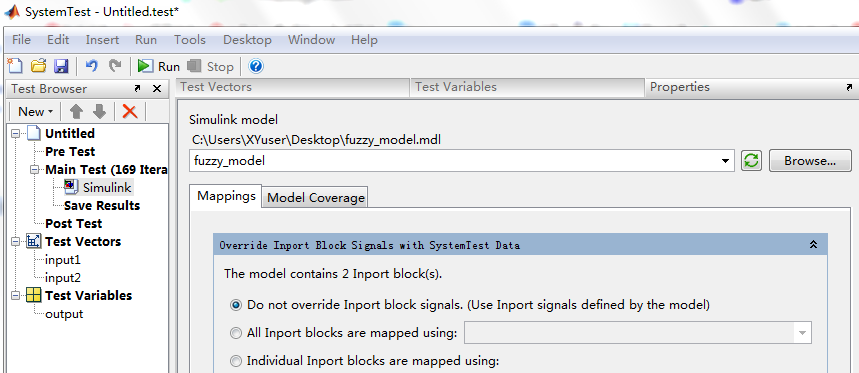Select Main Test (169 Iterations) node
The height and width of the screenshot is (373, 859).
click(x=106, y=170)
